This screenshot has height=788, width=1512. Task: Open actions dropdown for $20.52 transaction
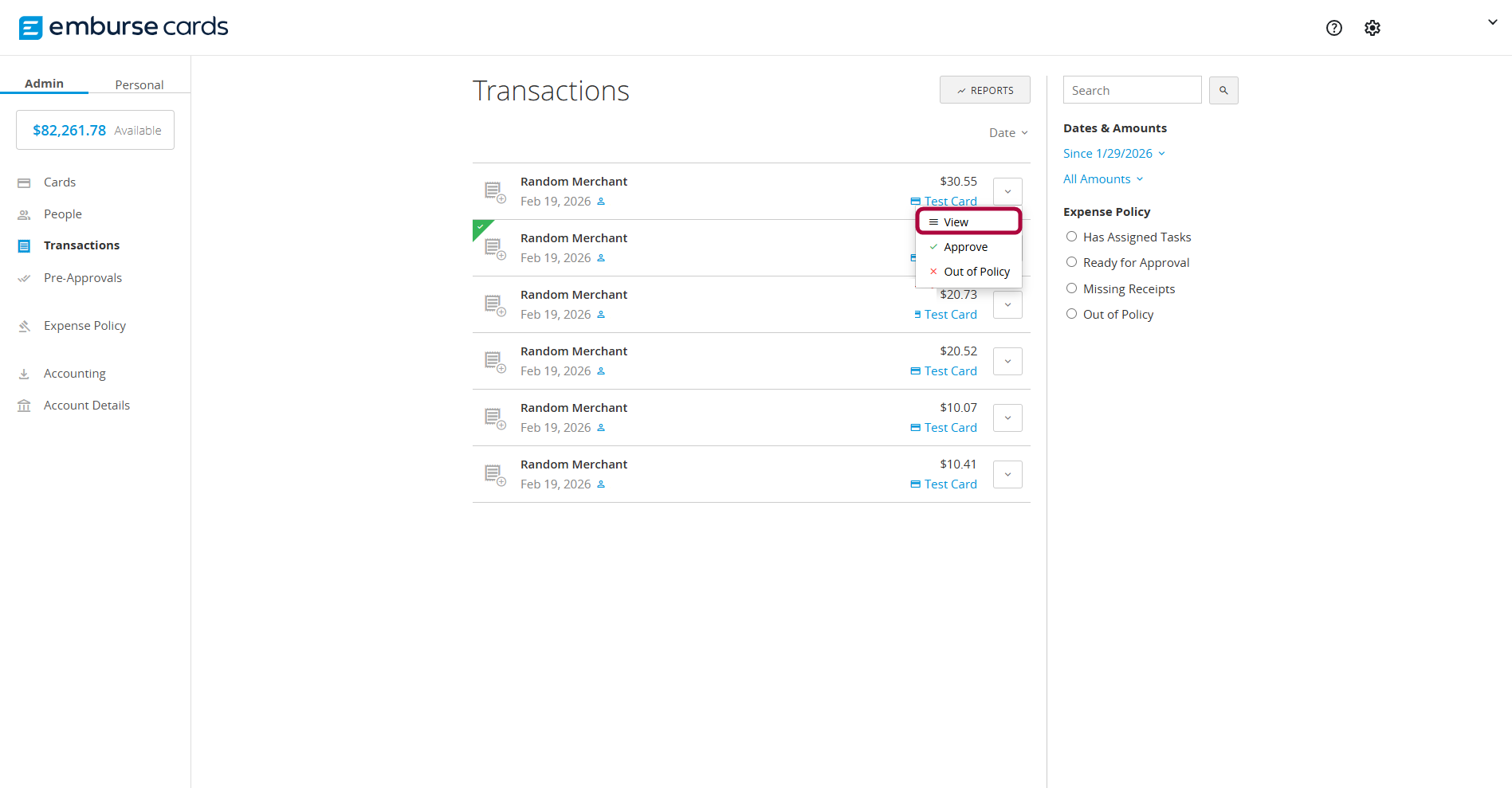click(x=1007, y=362)
